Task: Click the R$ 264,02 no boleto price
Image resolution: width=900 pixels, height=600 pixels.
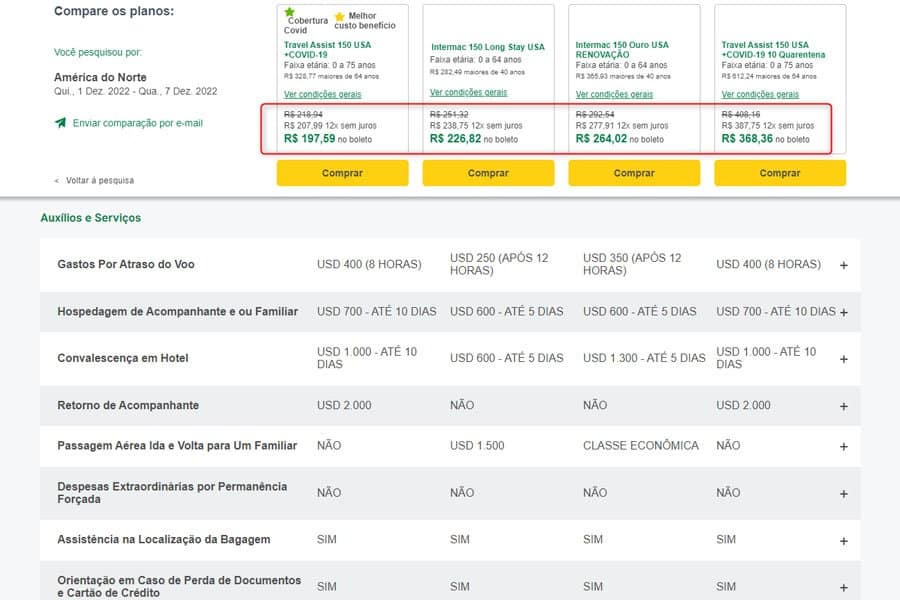Action: pos(620,139)
